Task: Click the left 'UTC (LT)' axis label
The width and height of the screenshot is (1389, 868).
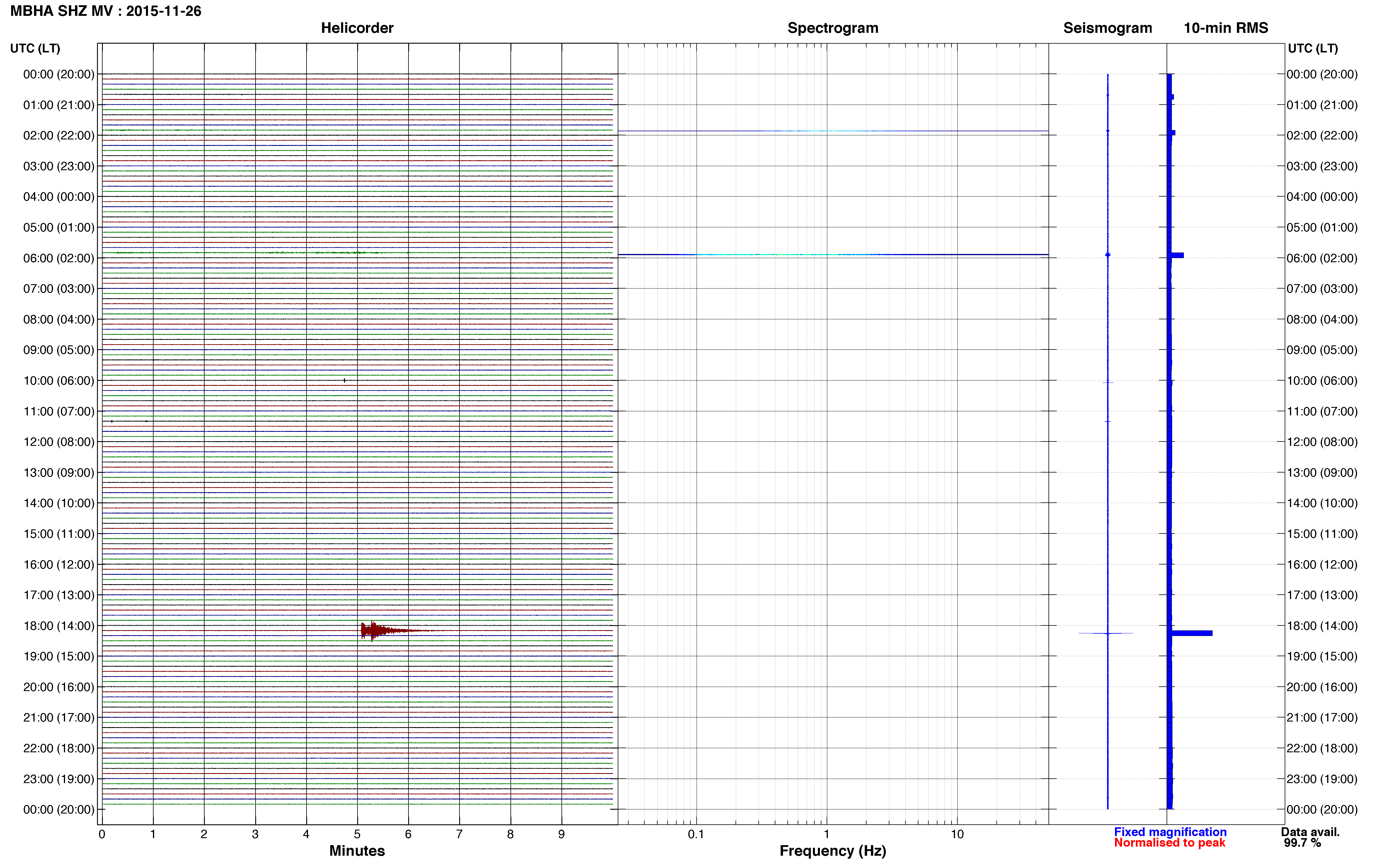Action: tap(35, 48)
